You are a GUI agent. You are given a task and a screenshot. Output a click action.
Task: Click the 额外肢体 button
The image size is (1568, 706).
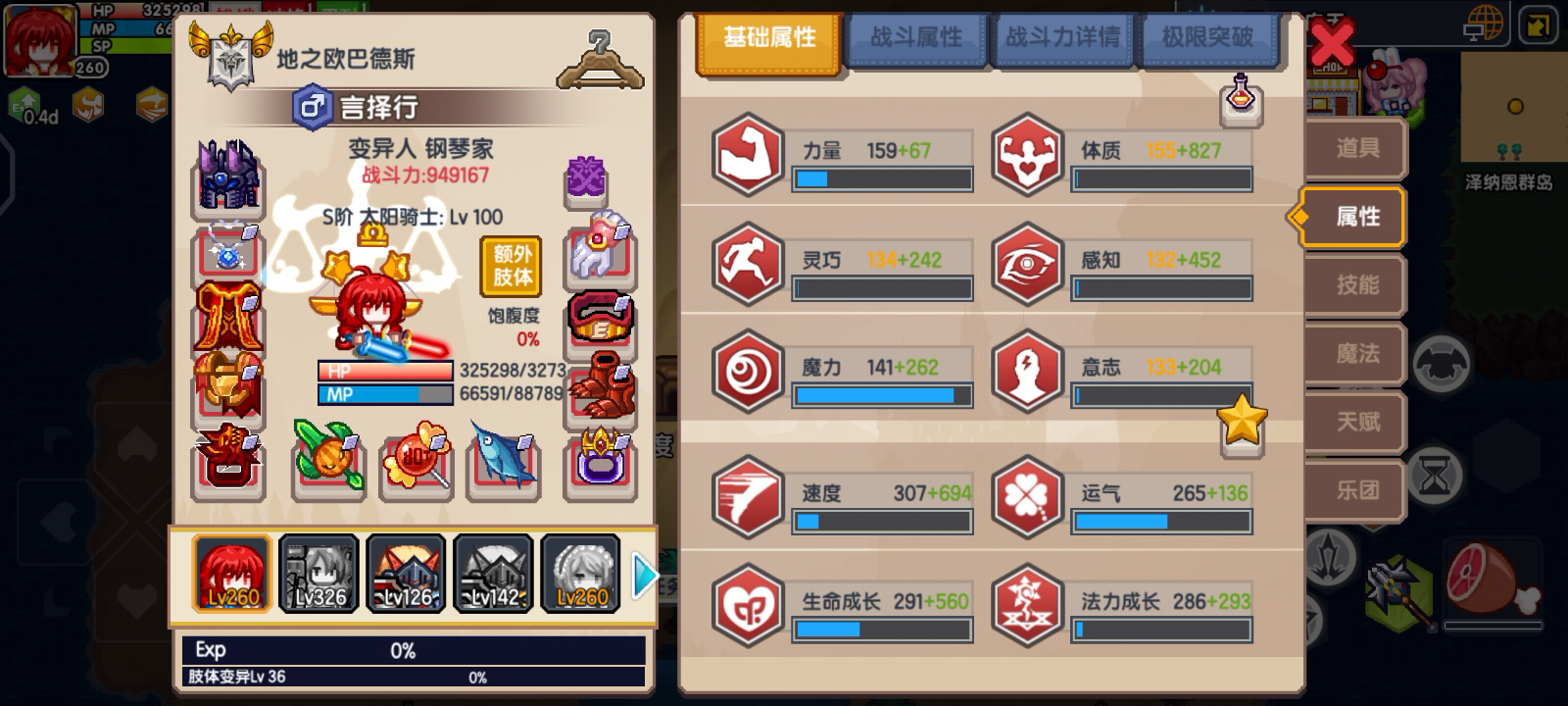(513, 266)
